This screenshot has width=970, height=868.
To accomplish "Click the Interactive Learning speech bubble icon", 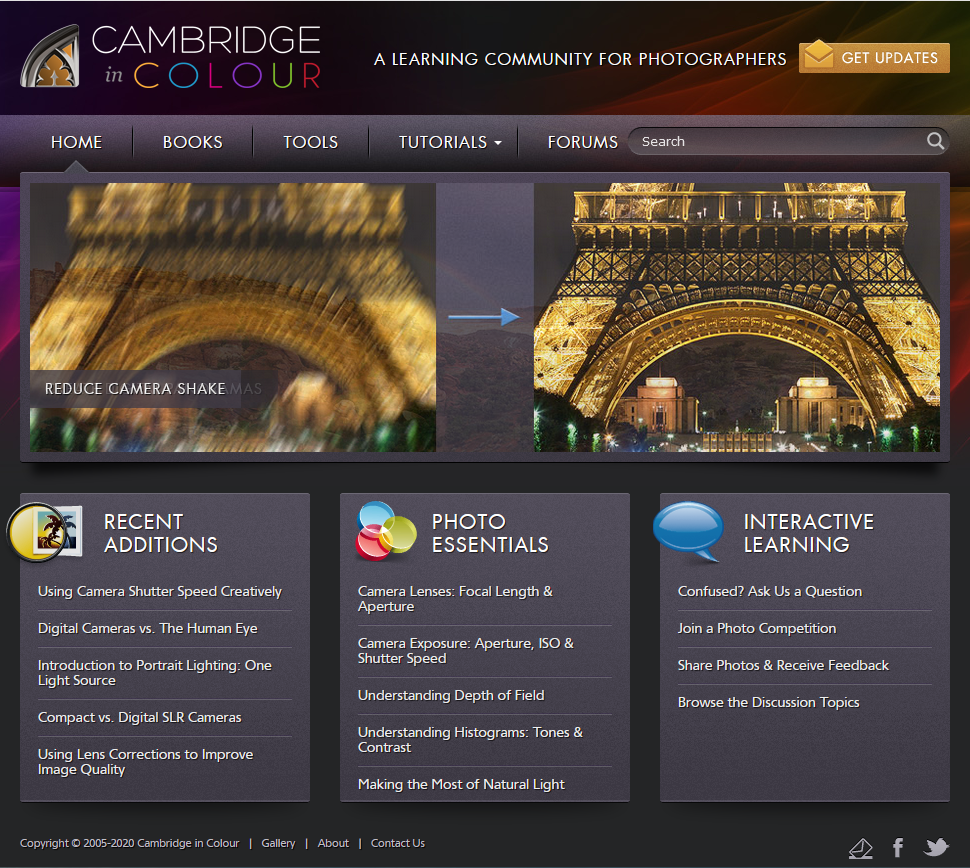I will pyautogui.click(x=688, y=531).
